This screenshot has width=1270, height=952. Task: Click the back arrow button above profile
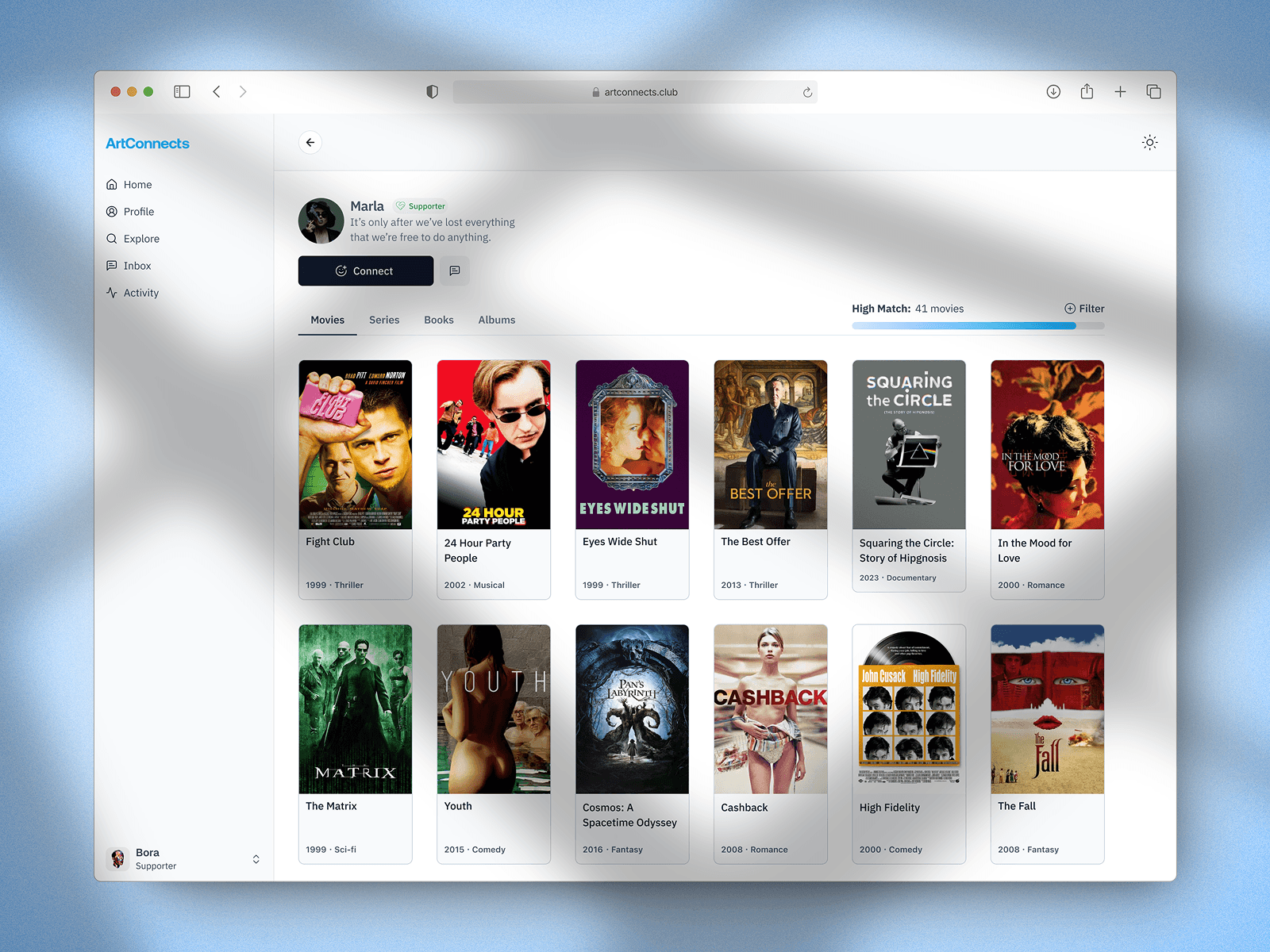310,143
